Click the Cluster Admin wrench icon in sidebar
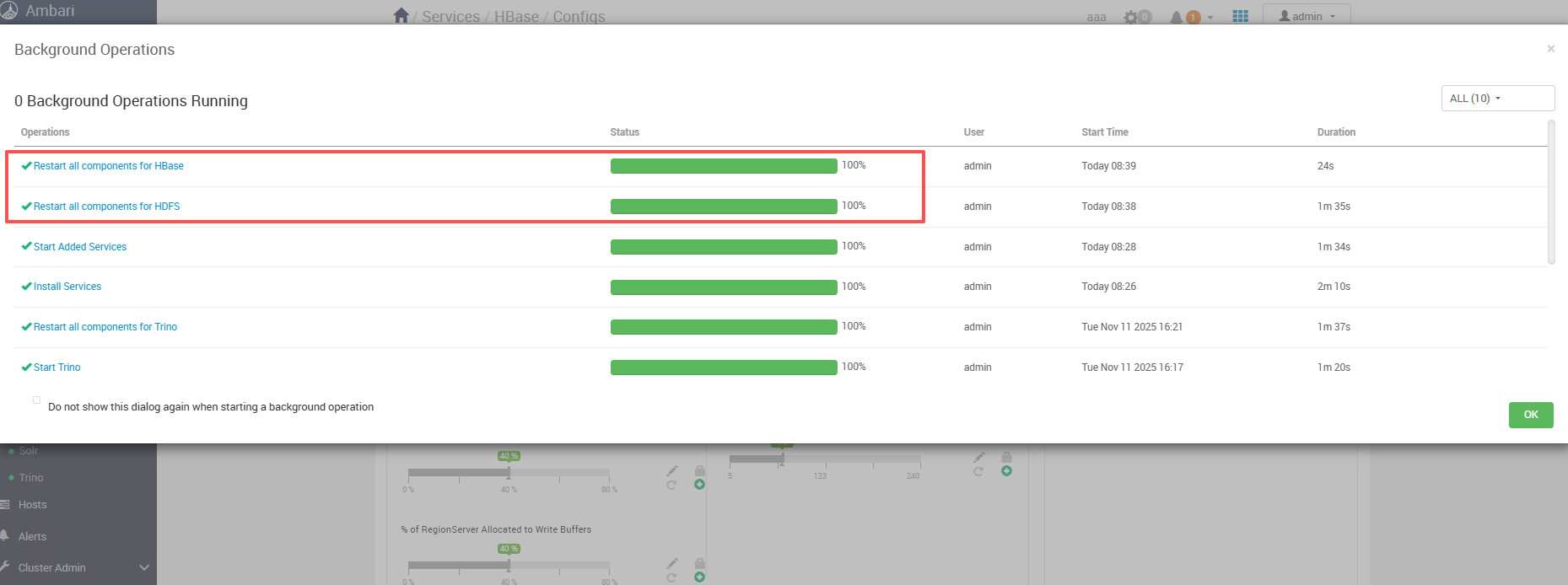This screenshot has width=1568, height=585. (x=5, y=567)
